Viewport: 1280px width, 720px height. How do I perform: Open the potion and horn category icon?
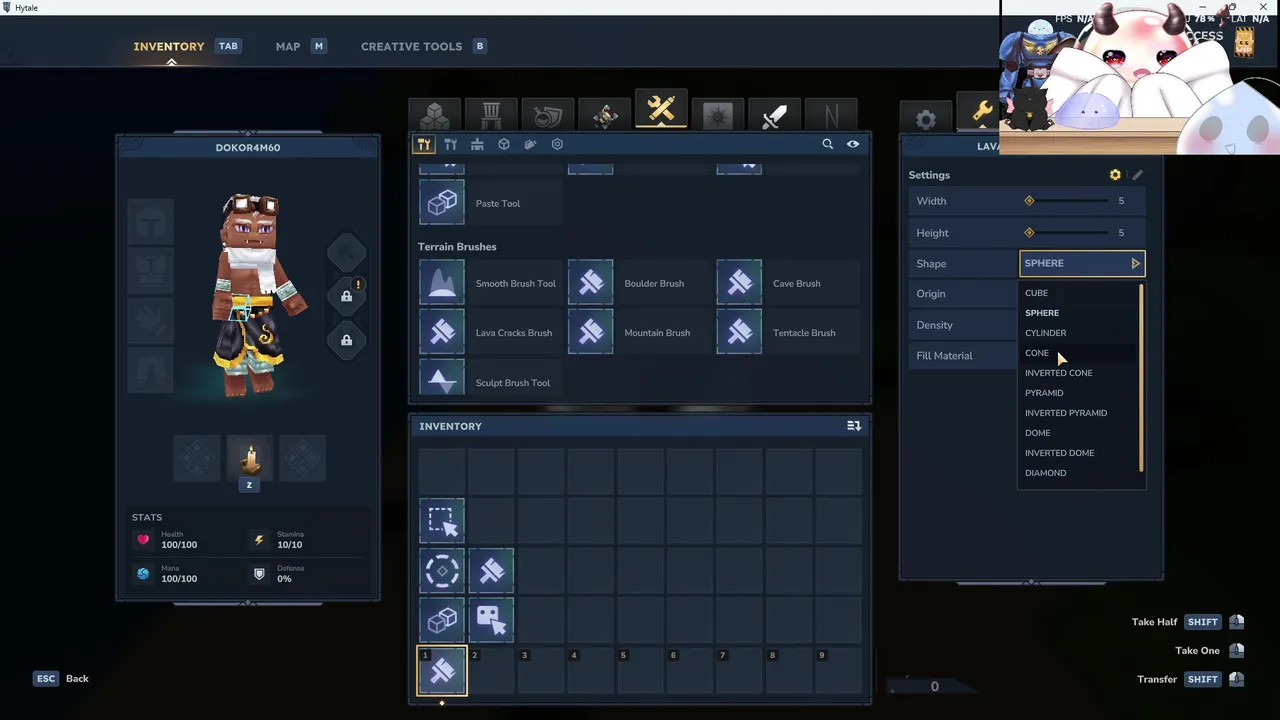tap(547, 116)
